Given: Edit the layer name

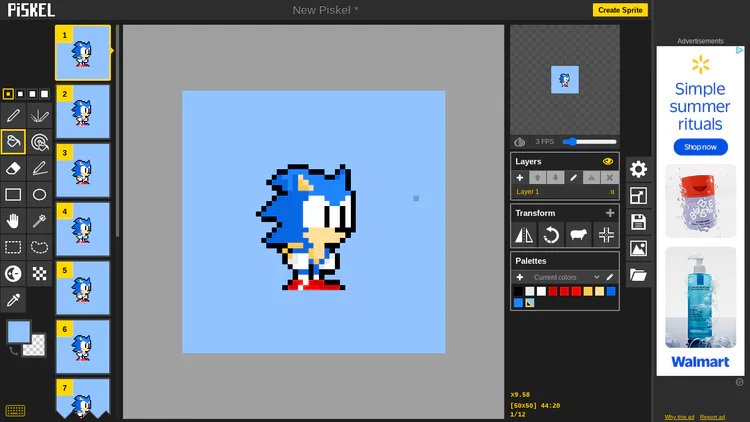Looking at the screenshot, I should 573,178.
